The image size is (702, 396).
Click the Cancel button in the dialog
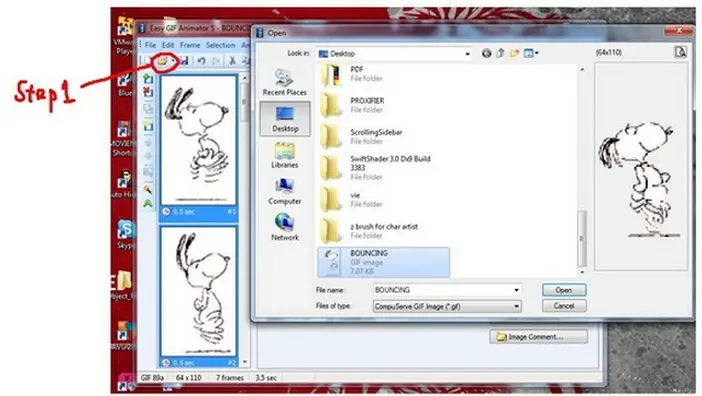[564, 306]
